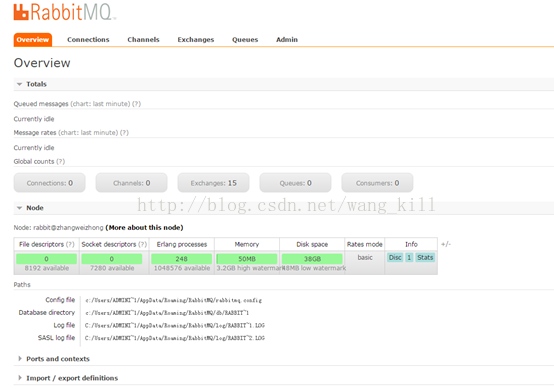Viewport: 554px width, 389px height.
Task: Click the 1048576 available text
Action: (x=182, y=268)
